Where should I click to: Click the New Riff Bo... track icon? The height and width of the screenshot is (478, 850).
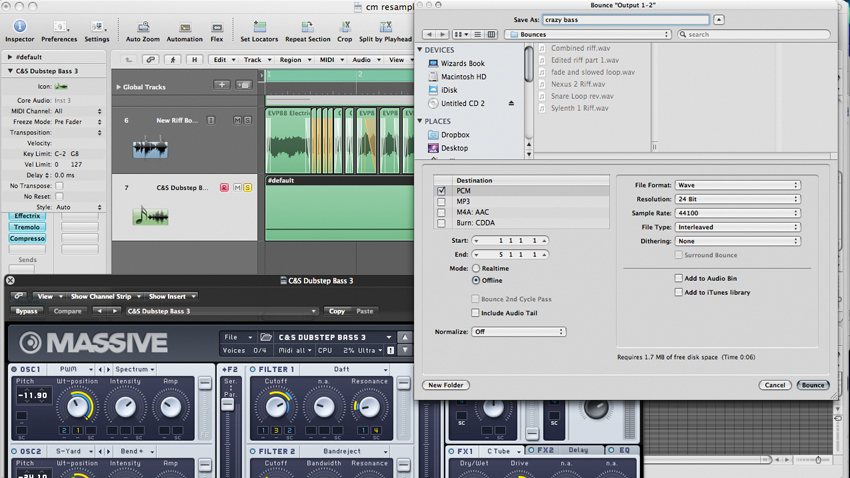[150, 148]
